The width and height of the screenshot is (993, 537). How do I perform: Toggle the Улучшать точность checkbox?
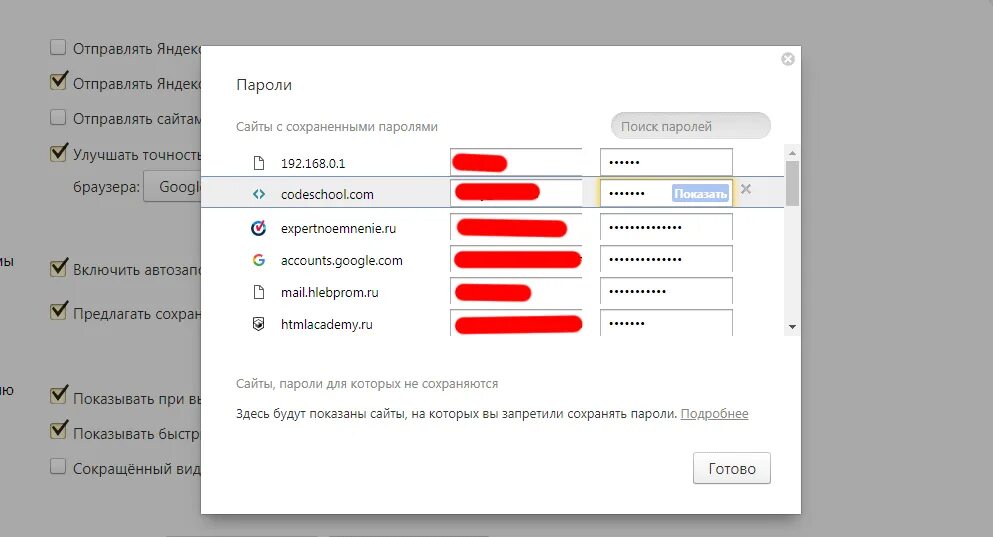(x=58, y=153)
